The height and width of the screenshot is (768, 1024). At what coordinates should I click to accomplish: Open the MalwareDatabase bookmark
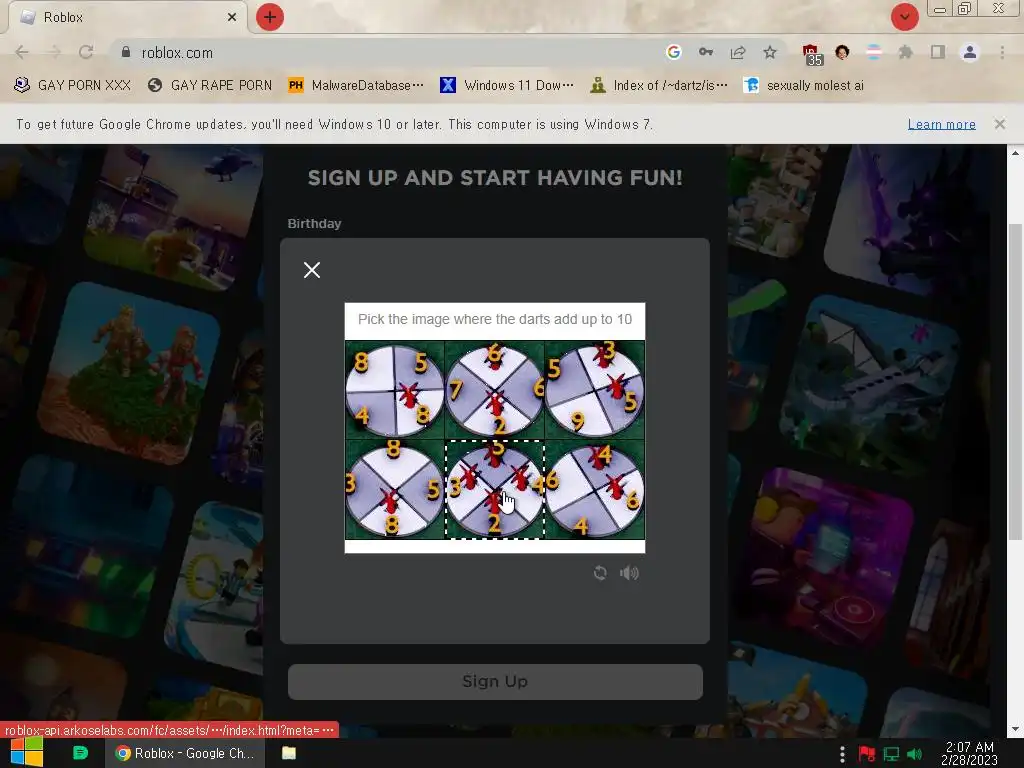[356, 86]
